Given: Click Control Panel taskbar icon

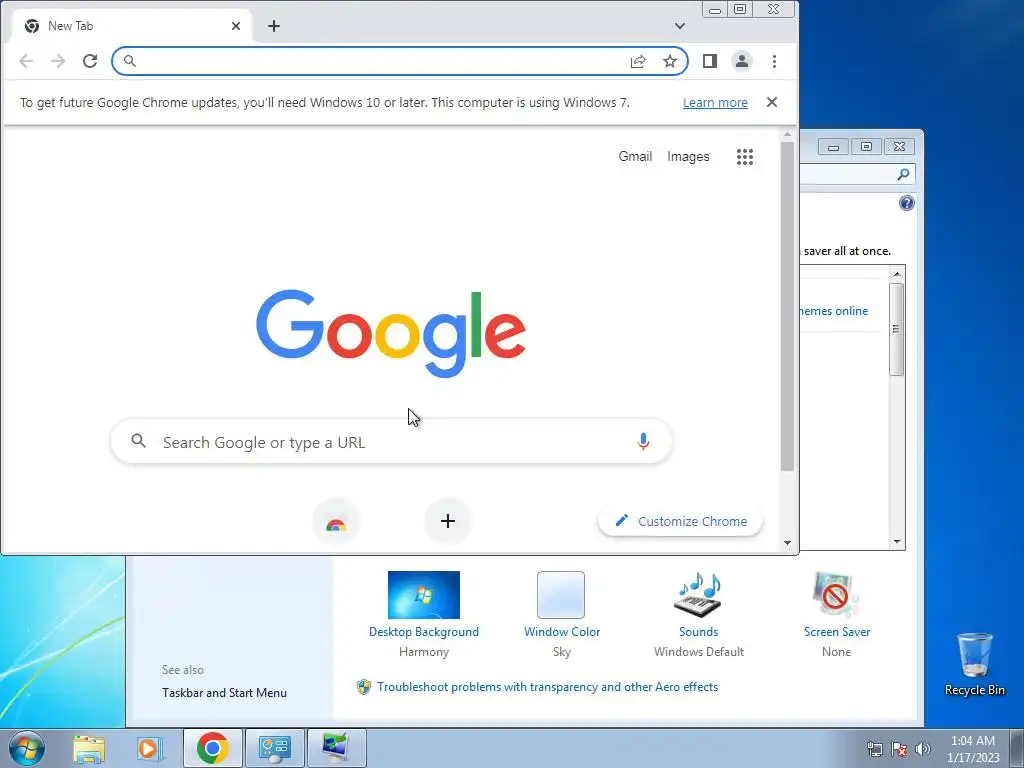Looking at the screenshot, I should [x=274, y=748].
